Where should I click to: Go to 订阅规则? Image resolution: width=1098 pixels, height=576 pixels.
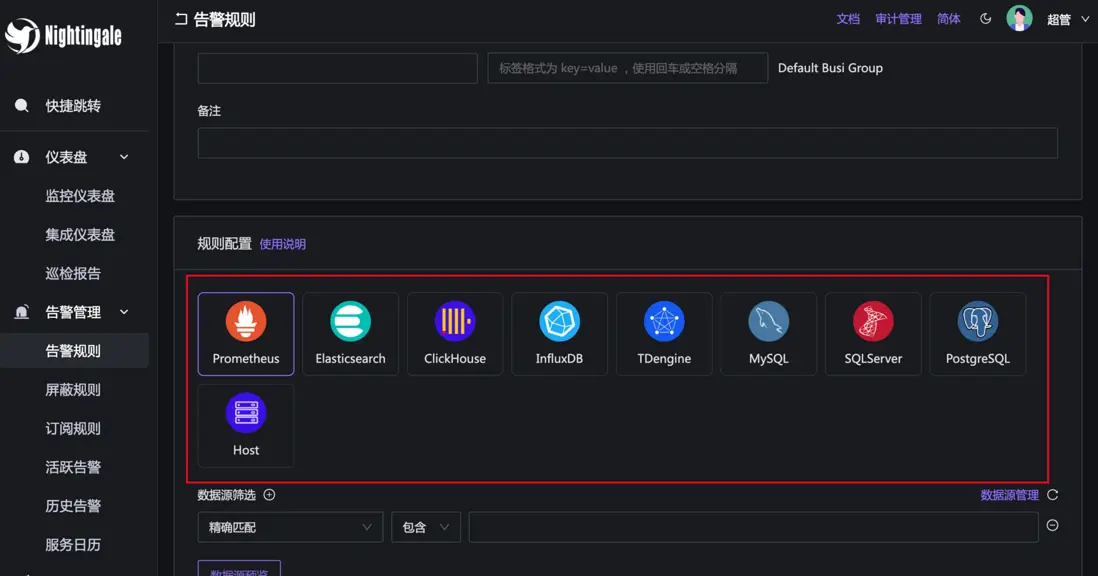[73, 428]
